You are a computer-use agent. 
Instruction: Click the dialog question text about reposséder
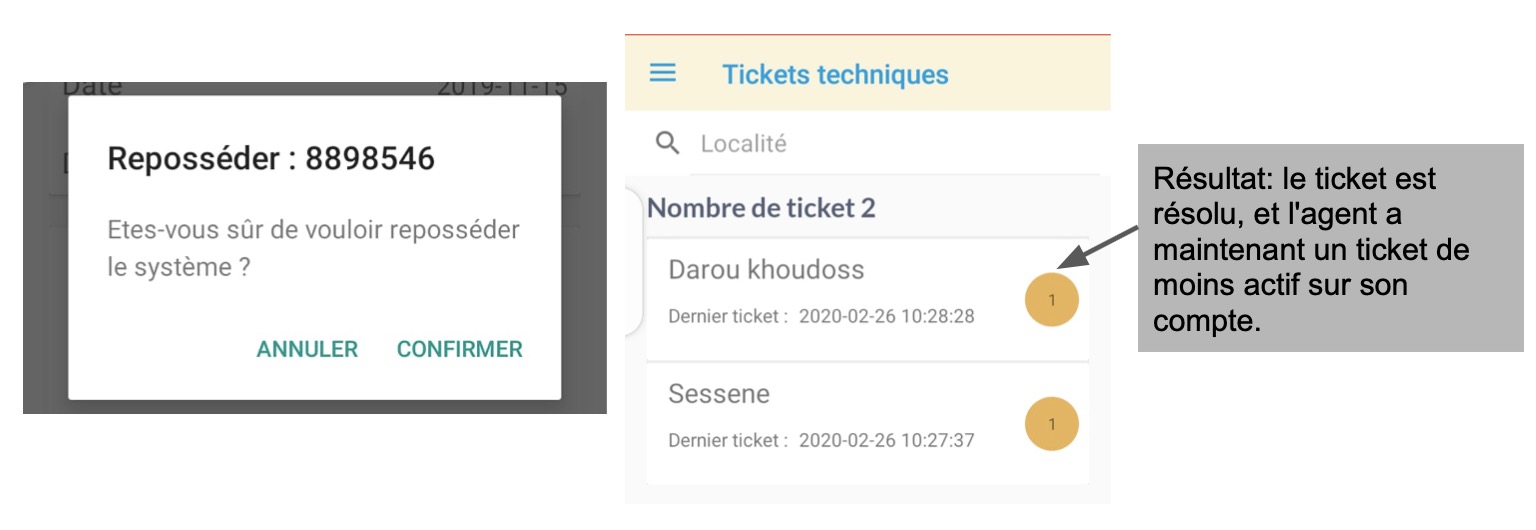tap(313, 249)
